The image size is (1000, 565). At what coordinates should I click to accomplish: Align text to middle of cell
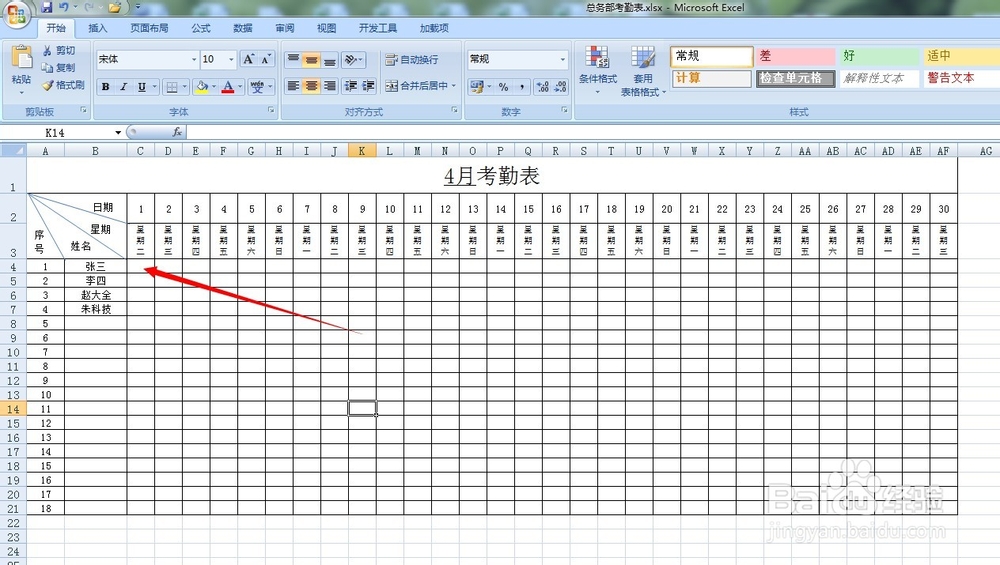click(311, 60)
